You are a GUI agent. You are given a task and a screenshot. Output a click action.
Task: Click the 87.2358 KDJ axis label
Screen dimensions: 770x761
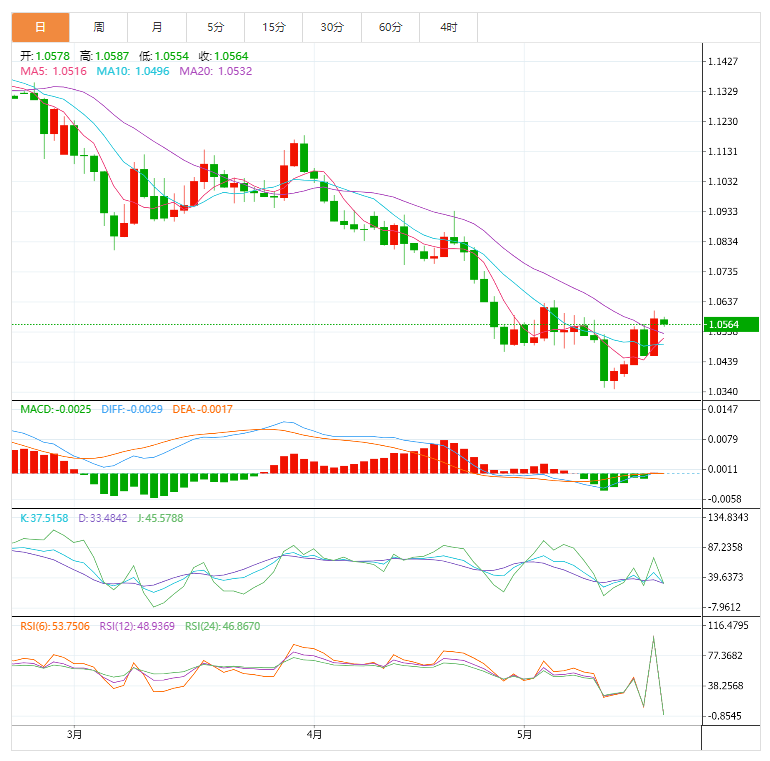pyautogui.click(x=725, y=547)
